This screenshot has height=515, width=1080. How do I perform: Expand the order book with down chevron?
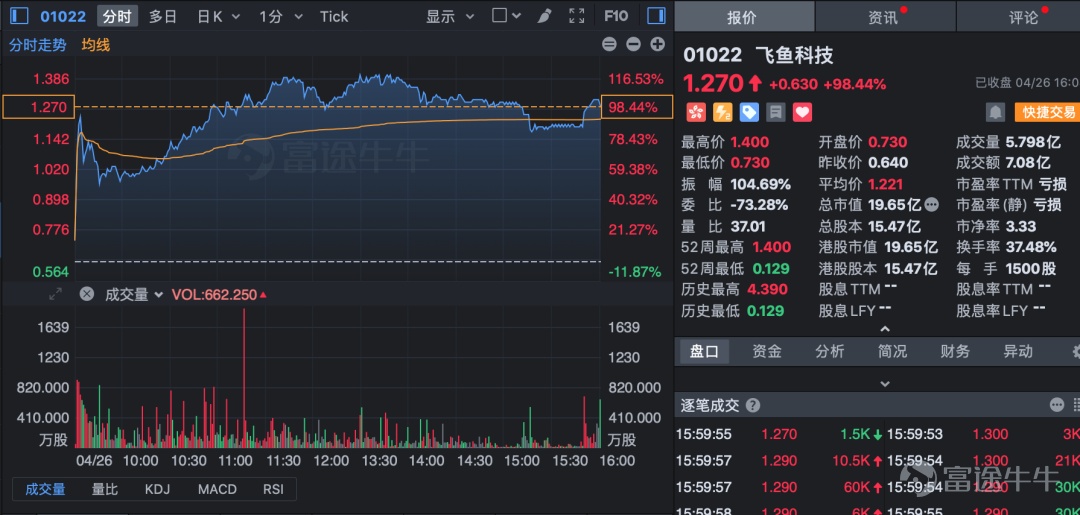(885, 384)
